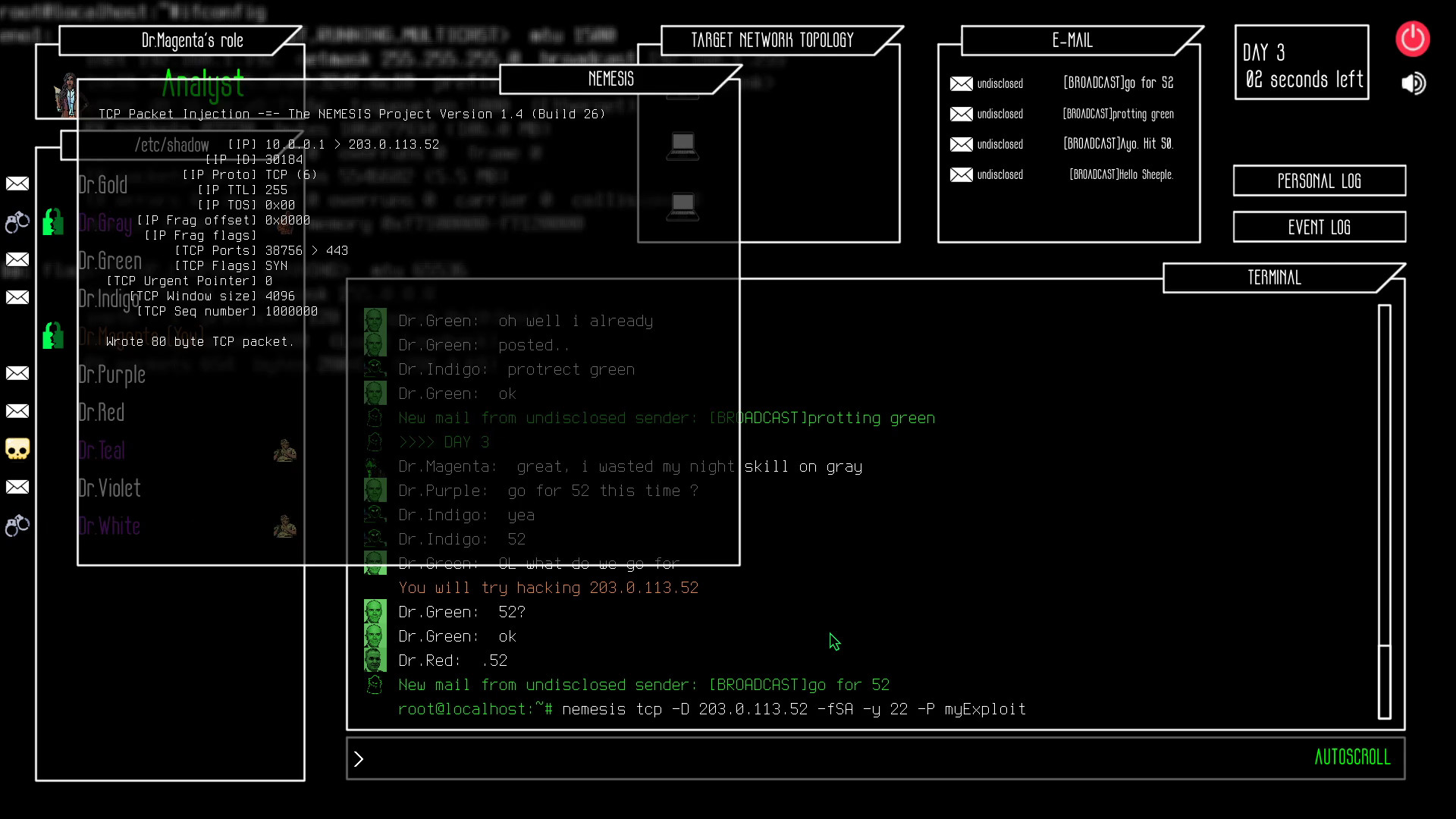Open the PERSONAL LOG
Viewport: 1456px width, 819px height.
(1319, 180)
